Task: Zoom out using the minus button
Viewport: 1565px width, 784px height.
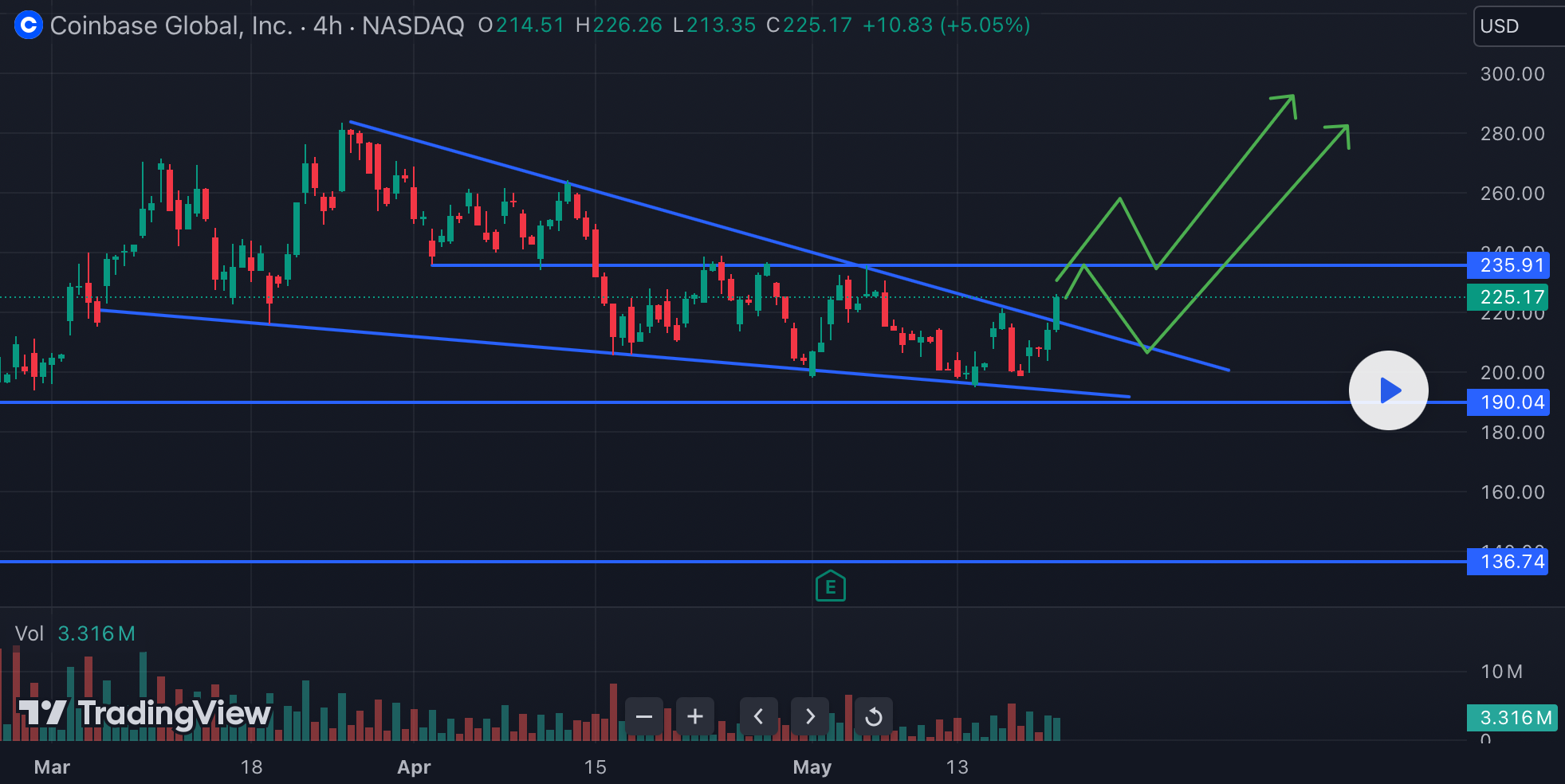Action: pyautogui.click(x=644, y=716)
